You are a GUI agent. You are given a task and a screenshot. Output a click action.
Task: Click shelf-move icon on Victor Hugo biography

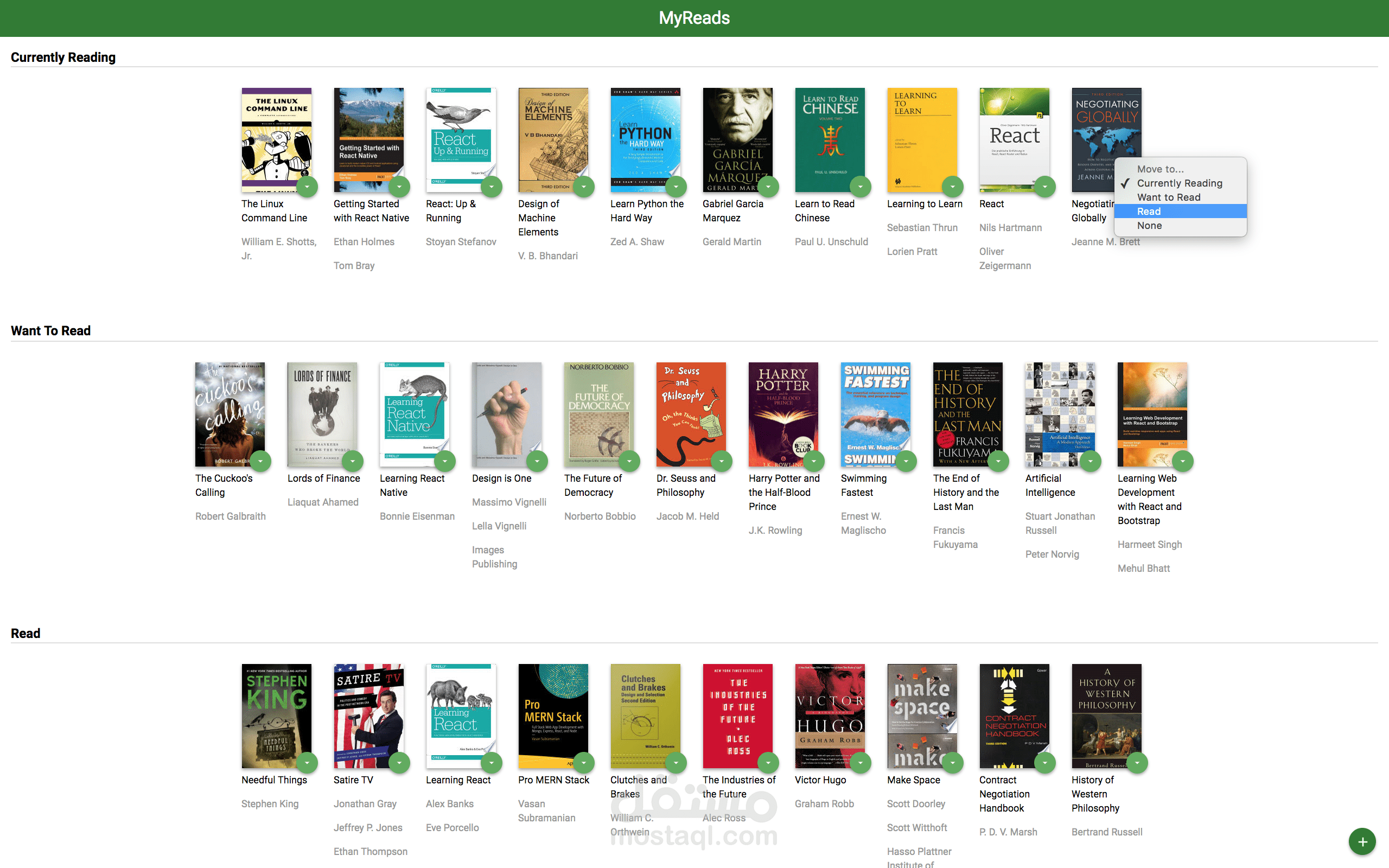[x=861, y=763]
